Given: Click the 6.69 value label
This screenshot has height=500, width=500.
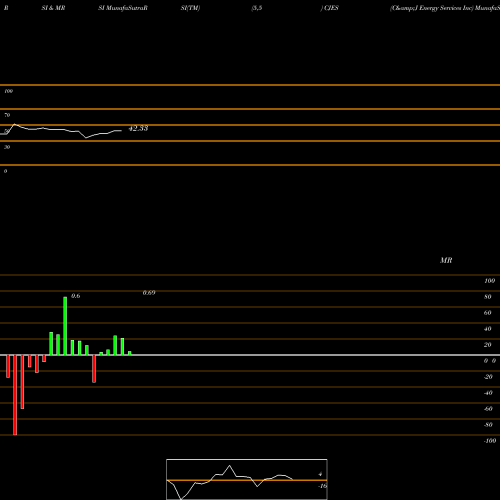Looking at the screenshot, I should click(x=149, y=292).
